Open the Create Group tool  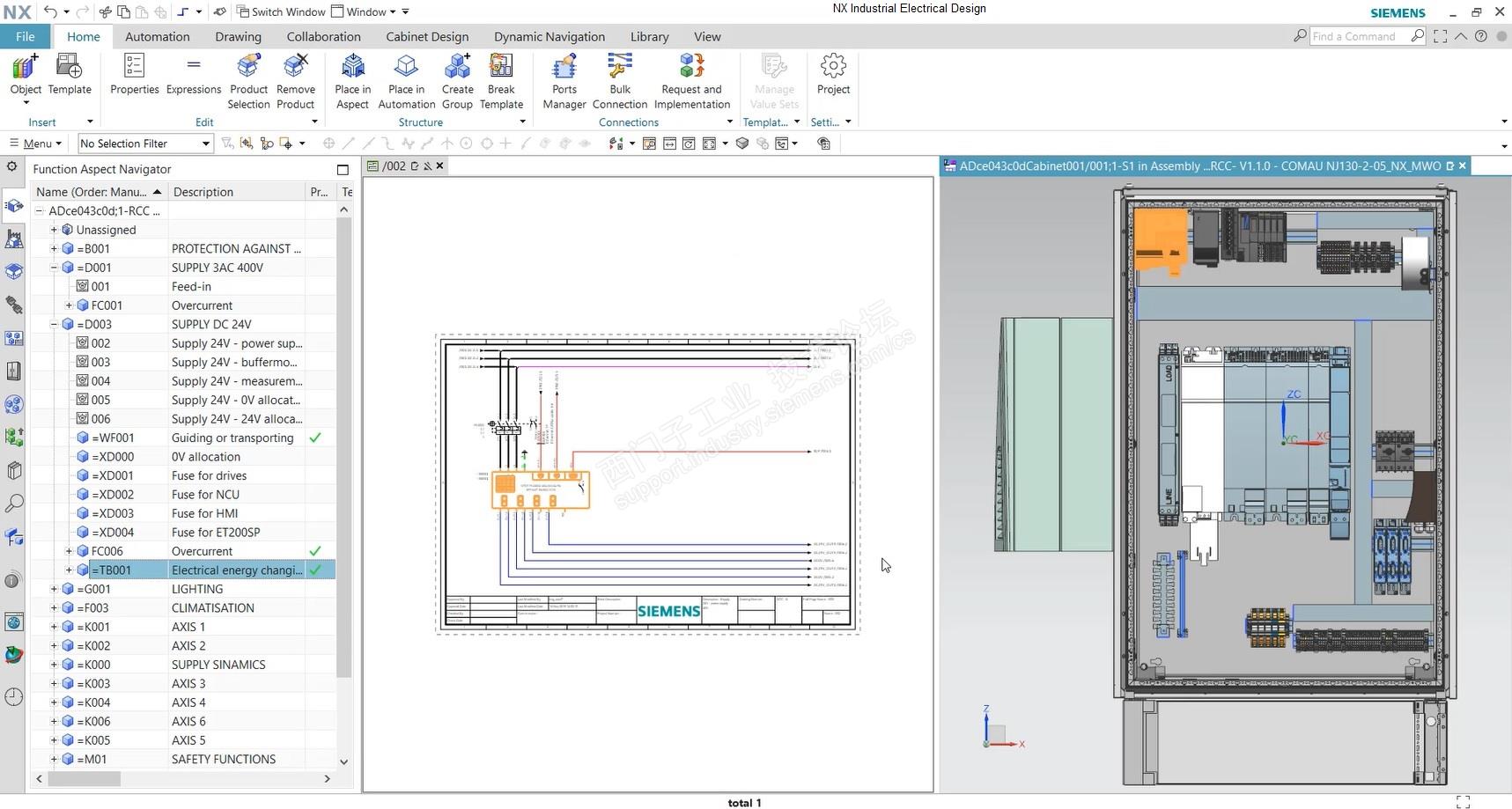click(457, 69)
